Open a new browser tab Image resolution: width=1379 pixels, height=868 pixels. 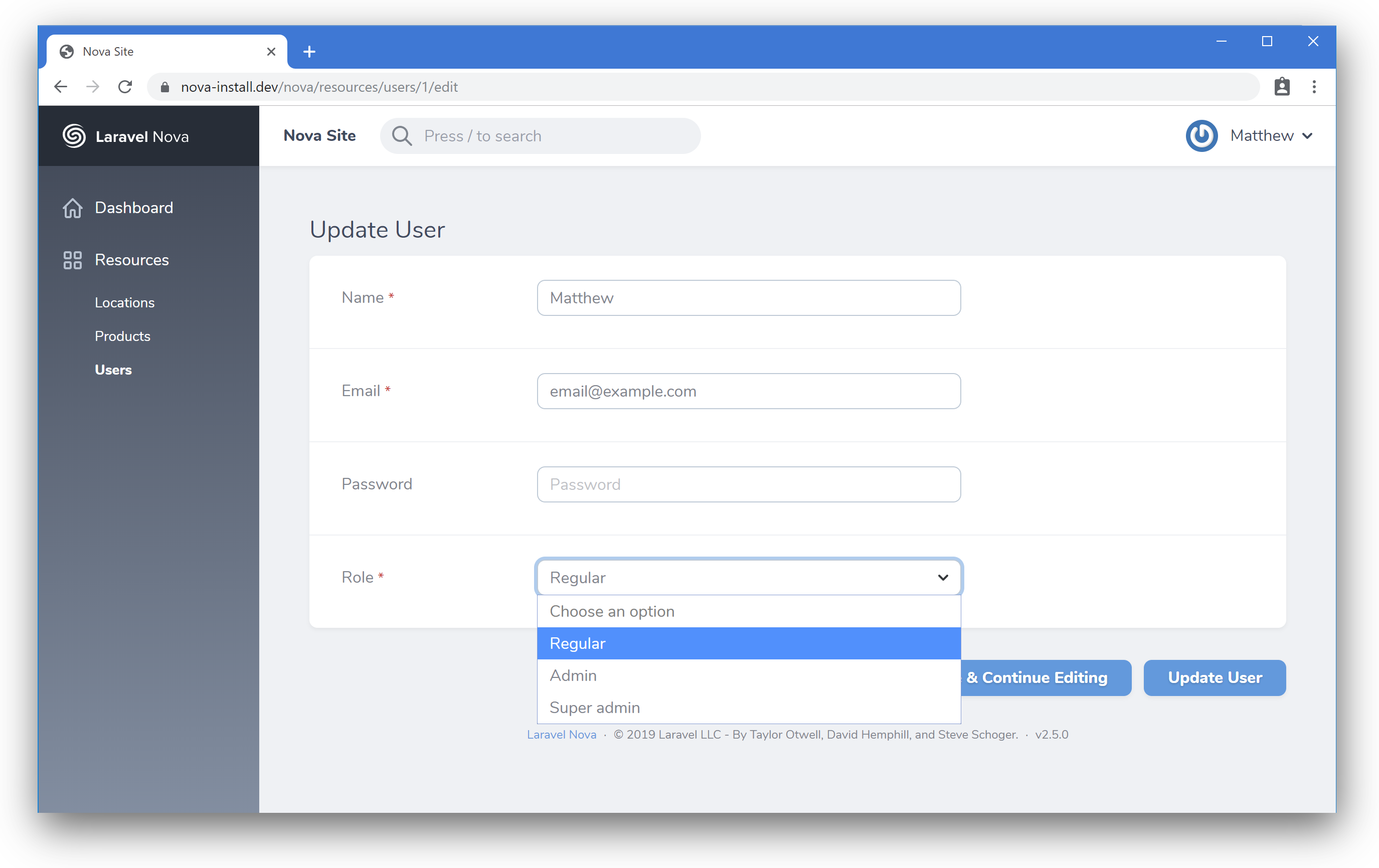pyautogui.click(x=309, y=52)
